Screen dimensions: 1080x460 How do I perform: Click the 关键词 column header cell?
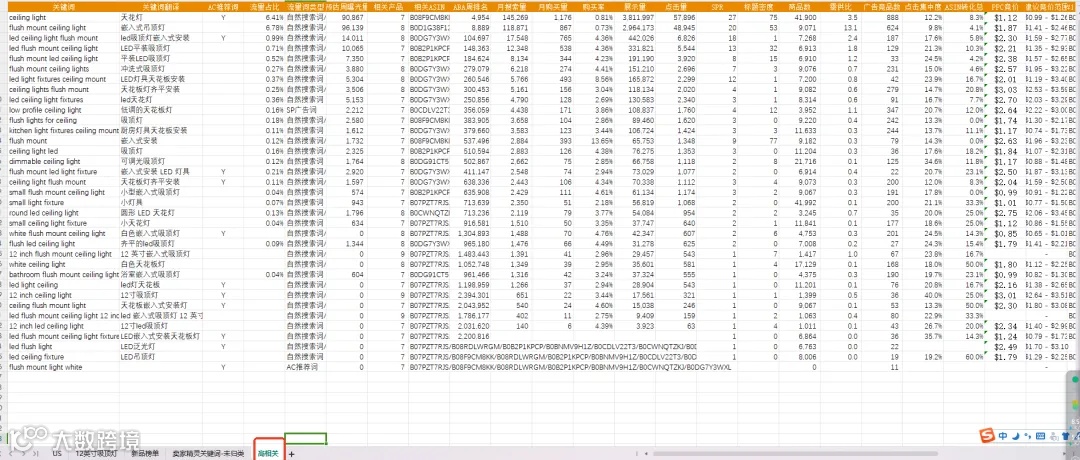tap(63, 6)
